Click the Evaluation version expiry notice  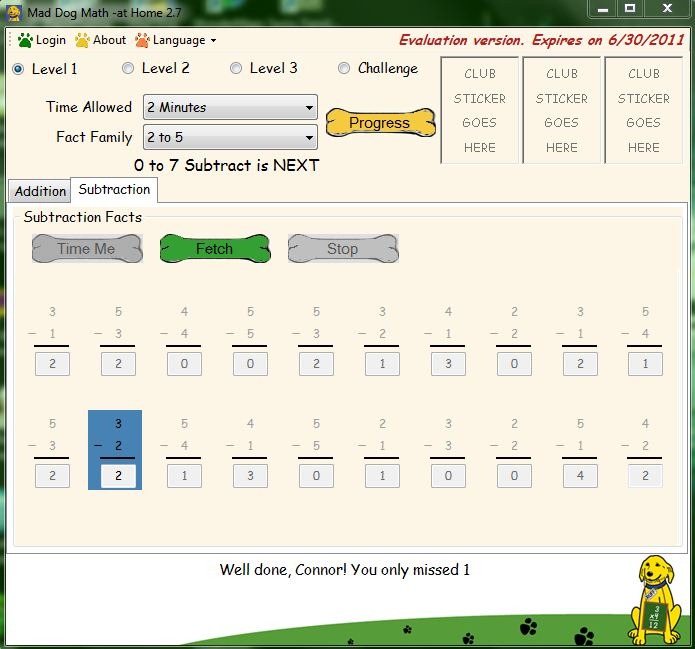coord(542,40)
